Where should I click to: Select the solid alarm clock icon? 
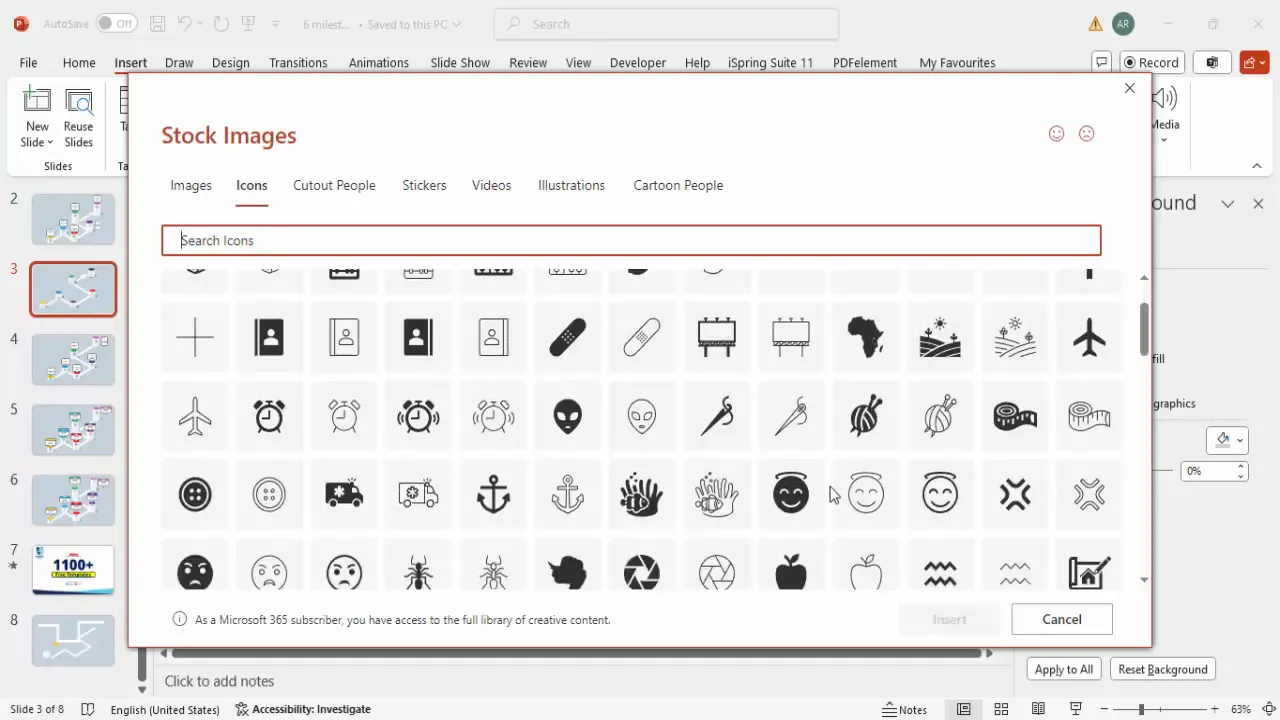point(269,415)
